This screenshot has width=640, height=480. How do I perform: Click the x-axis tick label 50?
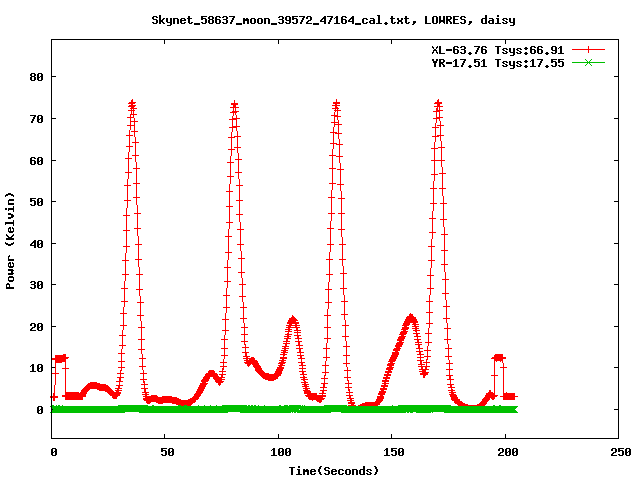(167, 452)
